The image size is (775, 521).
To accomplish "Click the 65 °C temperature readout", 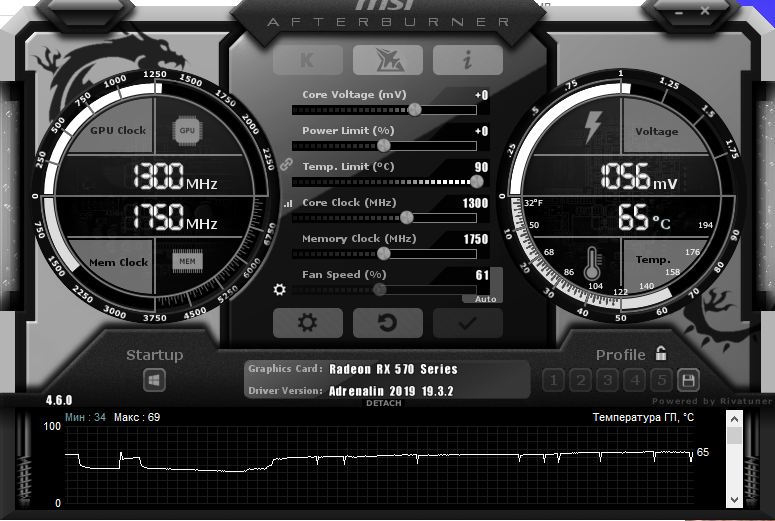I will point(644,217).
